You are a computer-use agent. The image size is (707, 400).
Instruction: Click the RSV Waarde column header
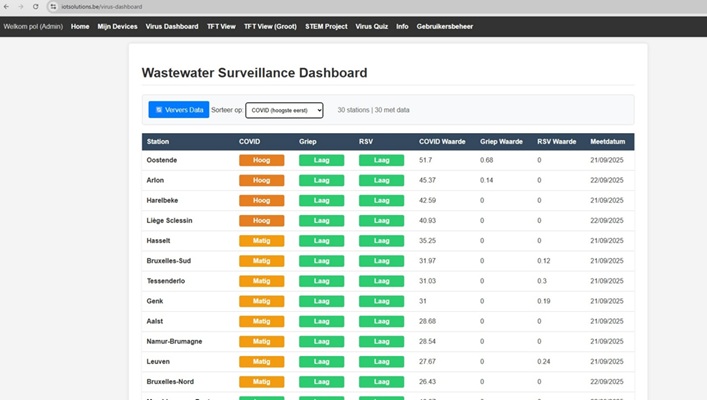(x=556, y=142)
